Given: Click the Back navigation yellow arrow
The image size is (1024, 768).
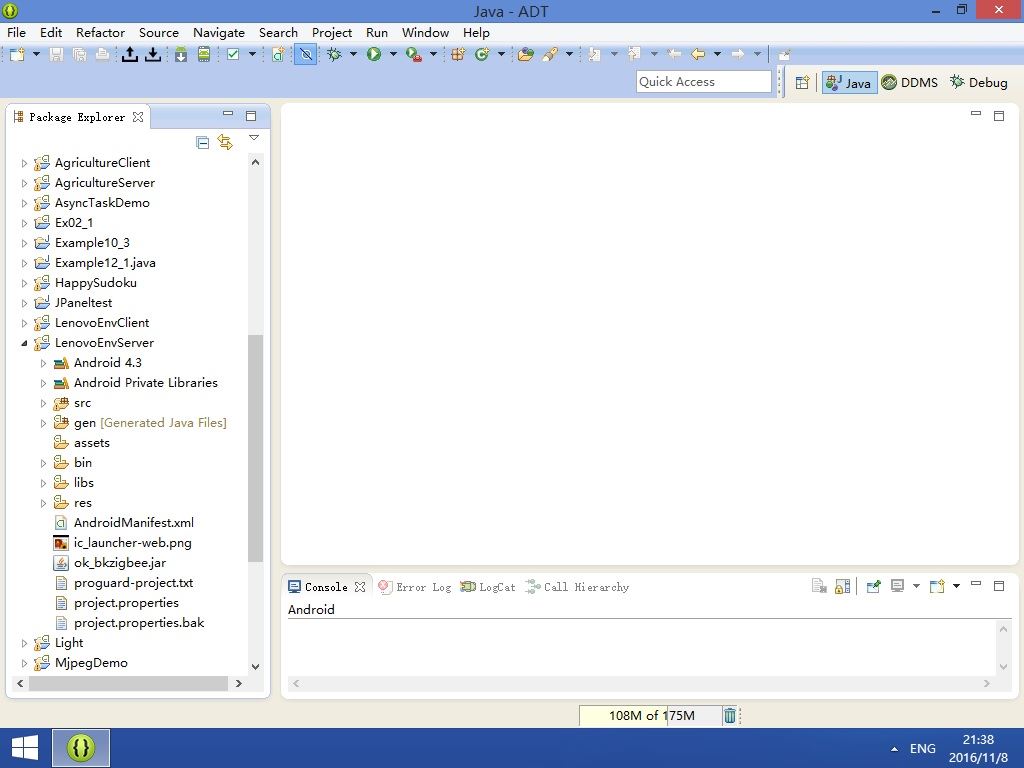Looking at the screenshot, I should click(698, 55).
